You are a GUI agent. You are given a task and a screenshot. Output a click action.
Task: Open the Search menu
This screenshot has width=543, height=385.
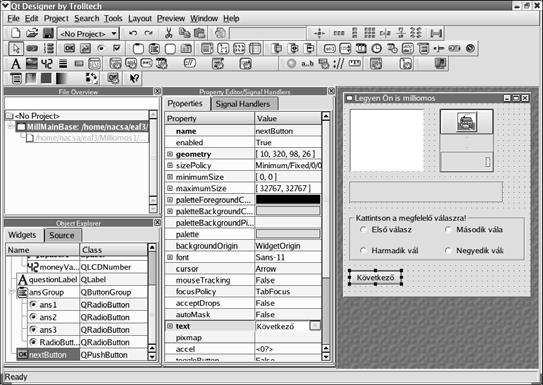87,18
